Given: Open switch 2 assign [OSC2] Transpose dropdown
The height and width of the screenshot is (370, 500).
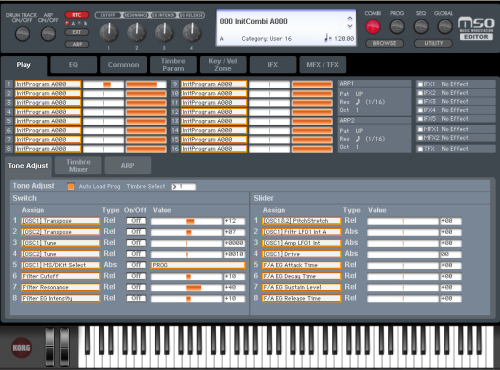Looking at the screenshot, I should [61, 232].
